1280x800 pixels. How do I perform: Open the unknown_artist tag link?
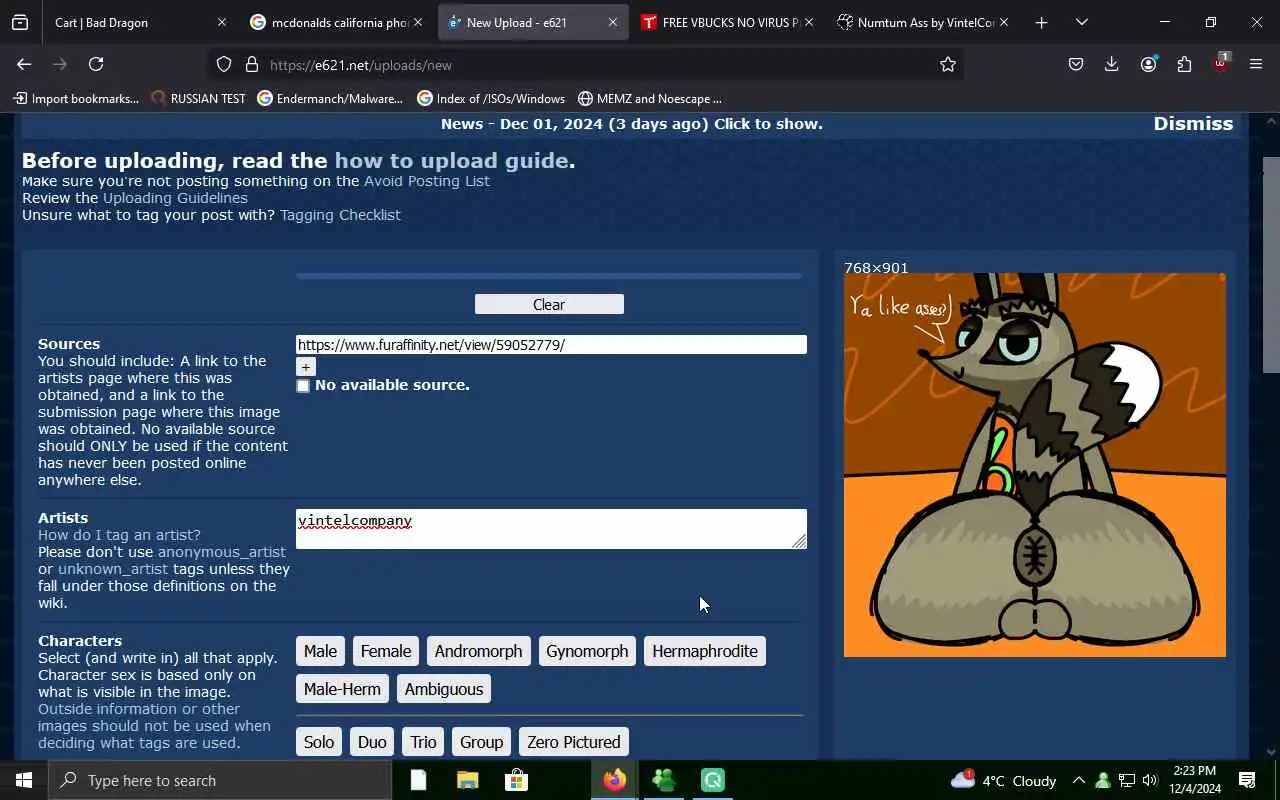pyautogui.click(x=113, y=569)
